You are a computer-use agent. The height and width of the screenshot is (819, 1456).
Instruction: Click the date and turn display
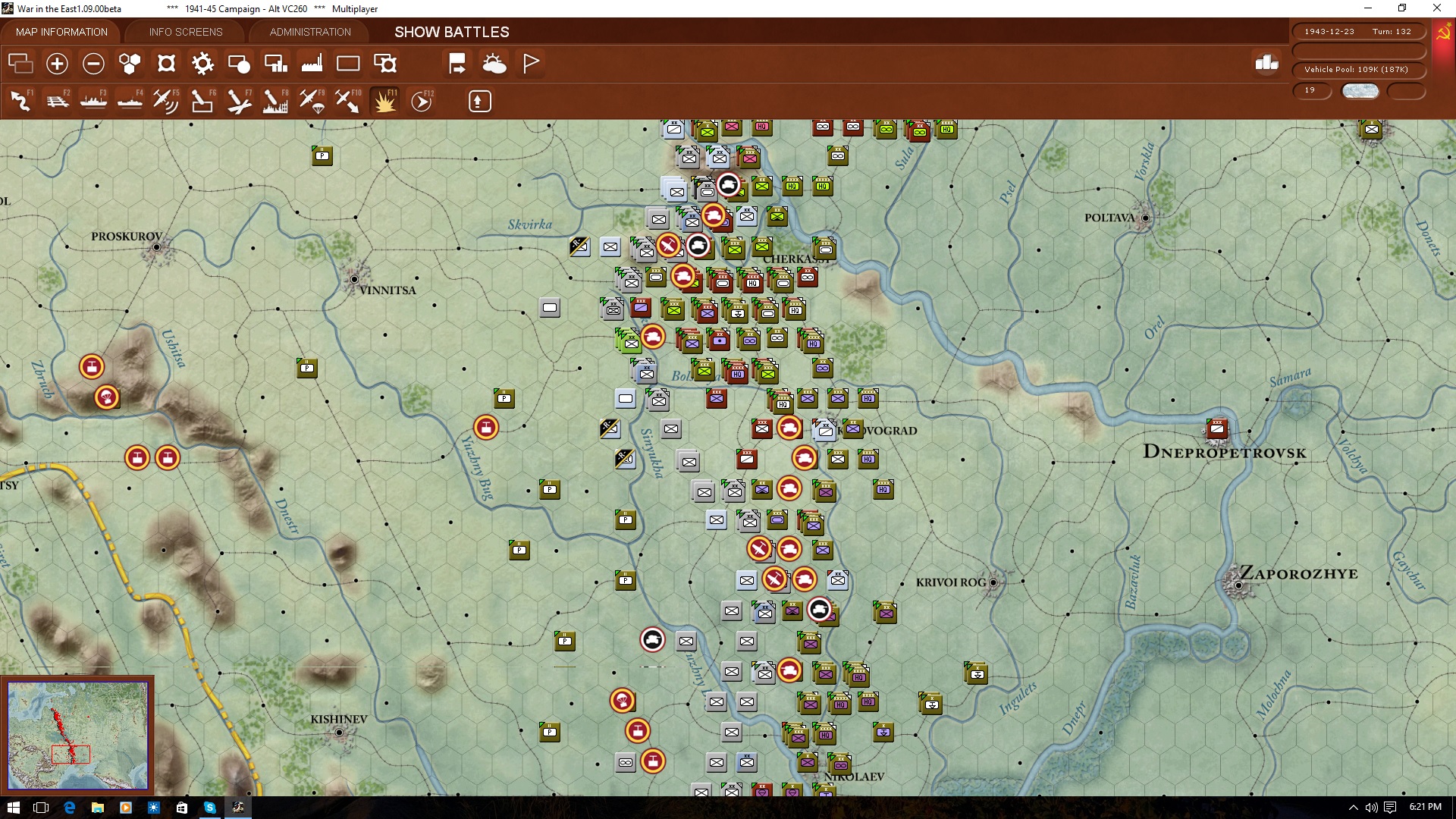pos(1357,32)
